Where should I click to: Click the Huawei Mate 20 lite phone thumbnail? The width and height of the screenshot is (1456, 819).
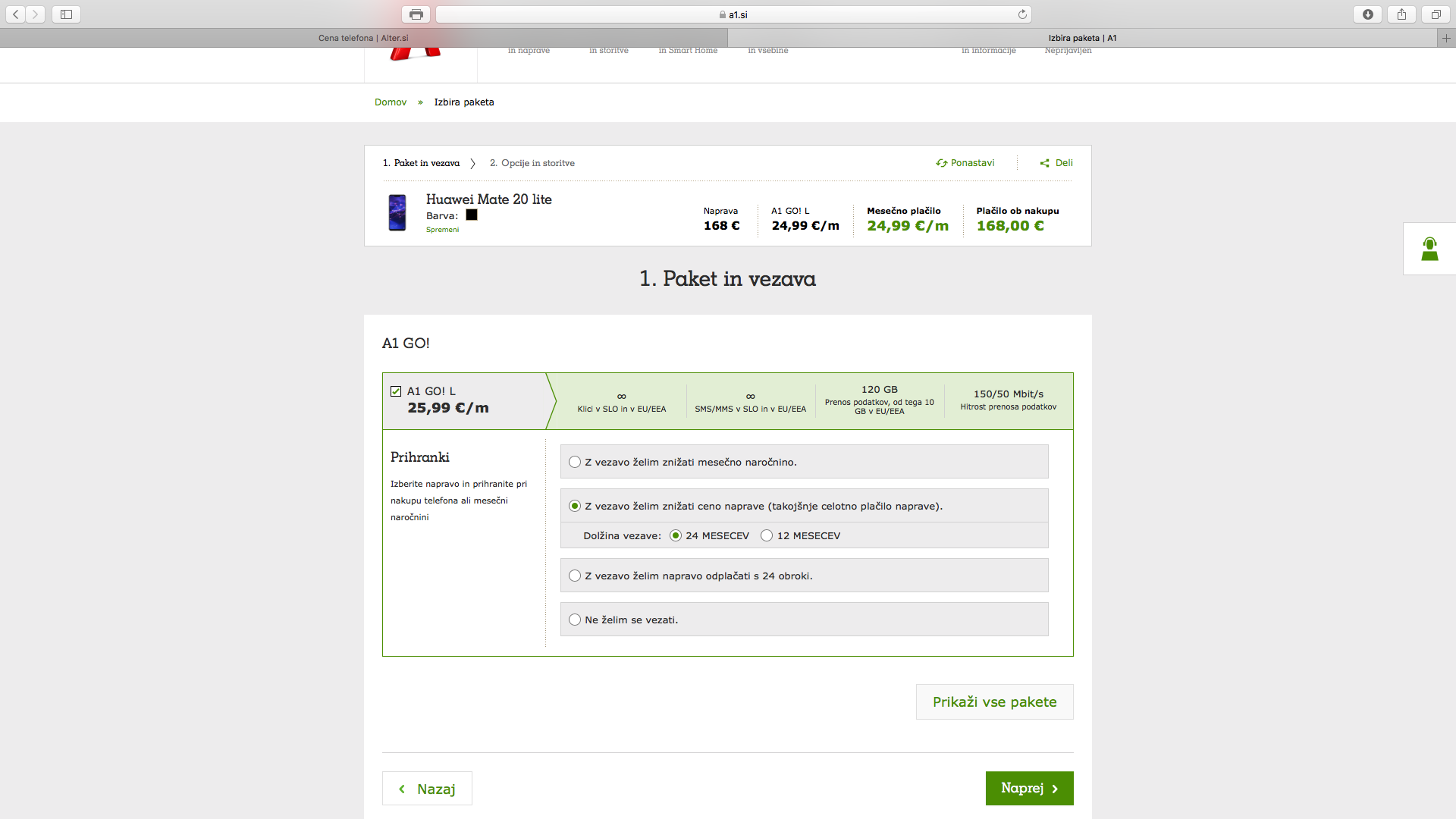pos(397,212)
